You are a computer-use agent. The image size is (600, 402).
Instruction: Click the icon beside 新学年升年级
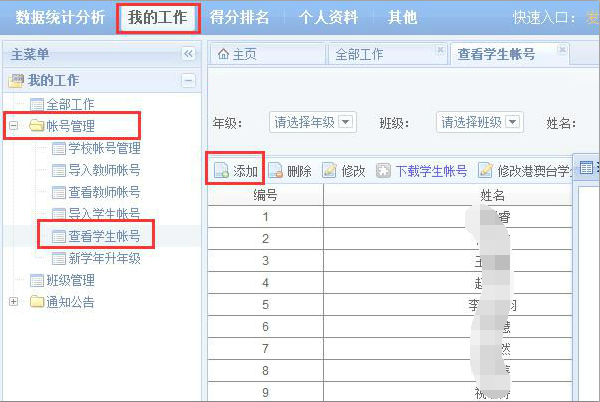click(59, 259)
